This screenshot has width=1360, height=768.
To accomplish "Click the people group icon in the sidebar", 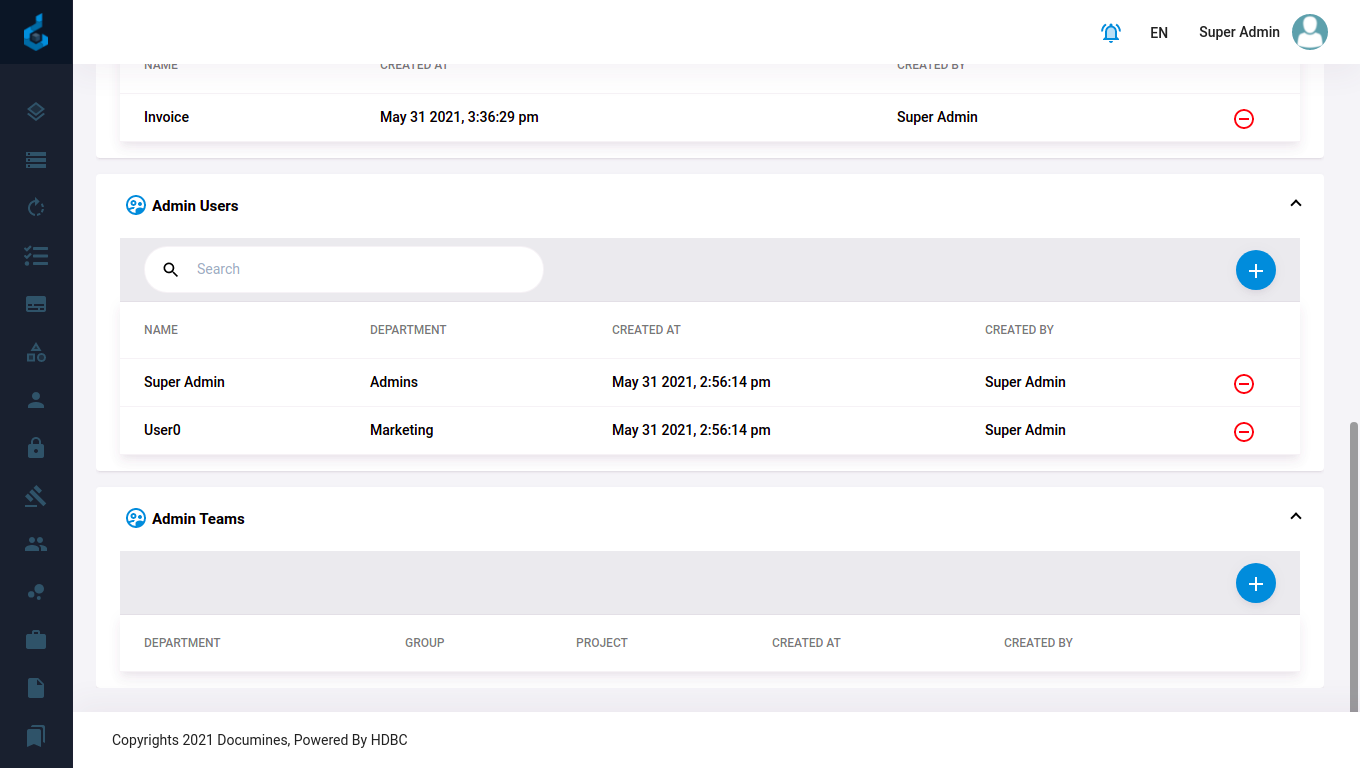I will tap(36, 544).
